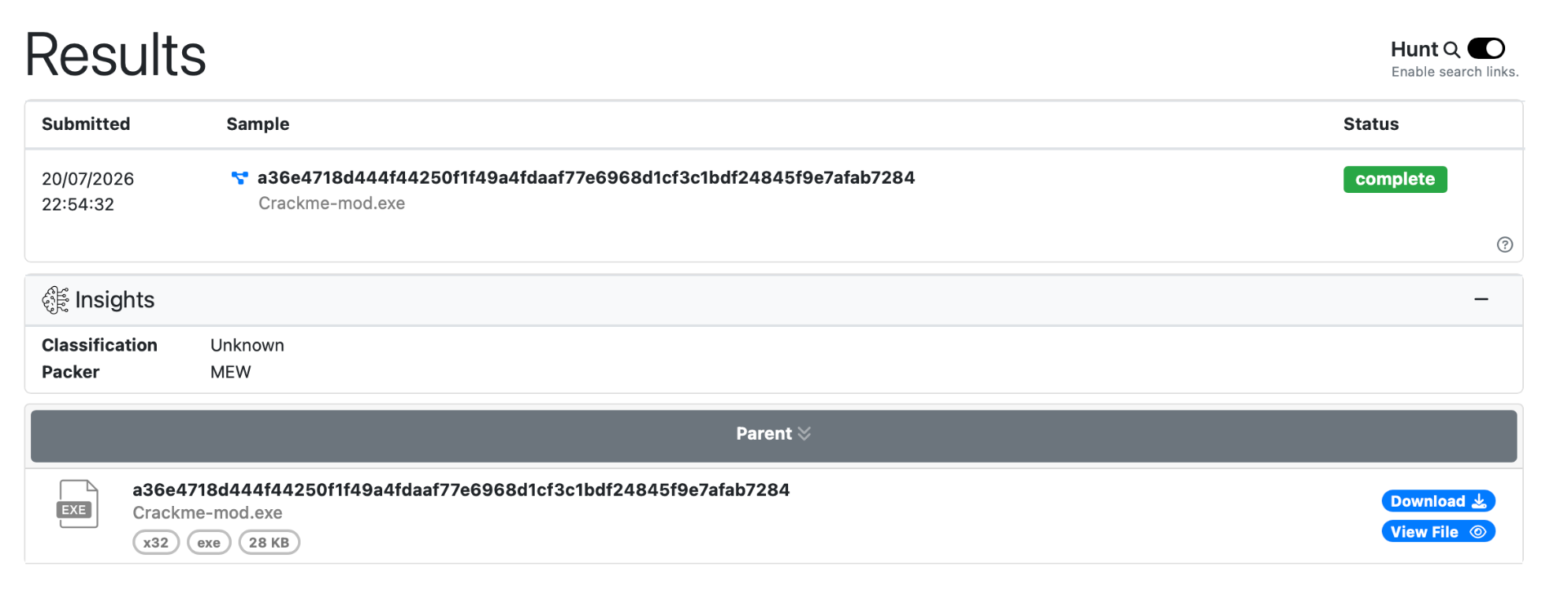This screenshot has height=604, width=1568.
Task: Download the Crackme-mod.exe sample
Action: point(1438,501)
